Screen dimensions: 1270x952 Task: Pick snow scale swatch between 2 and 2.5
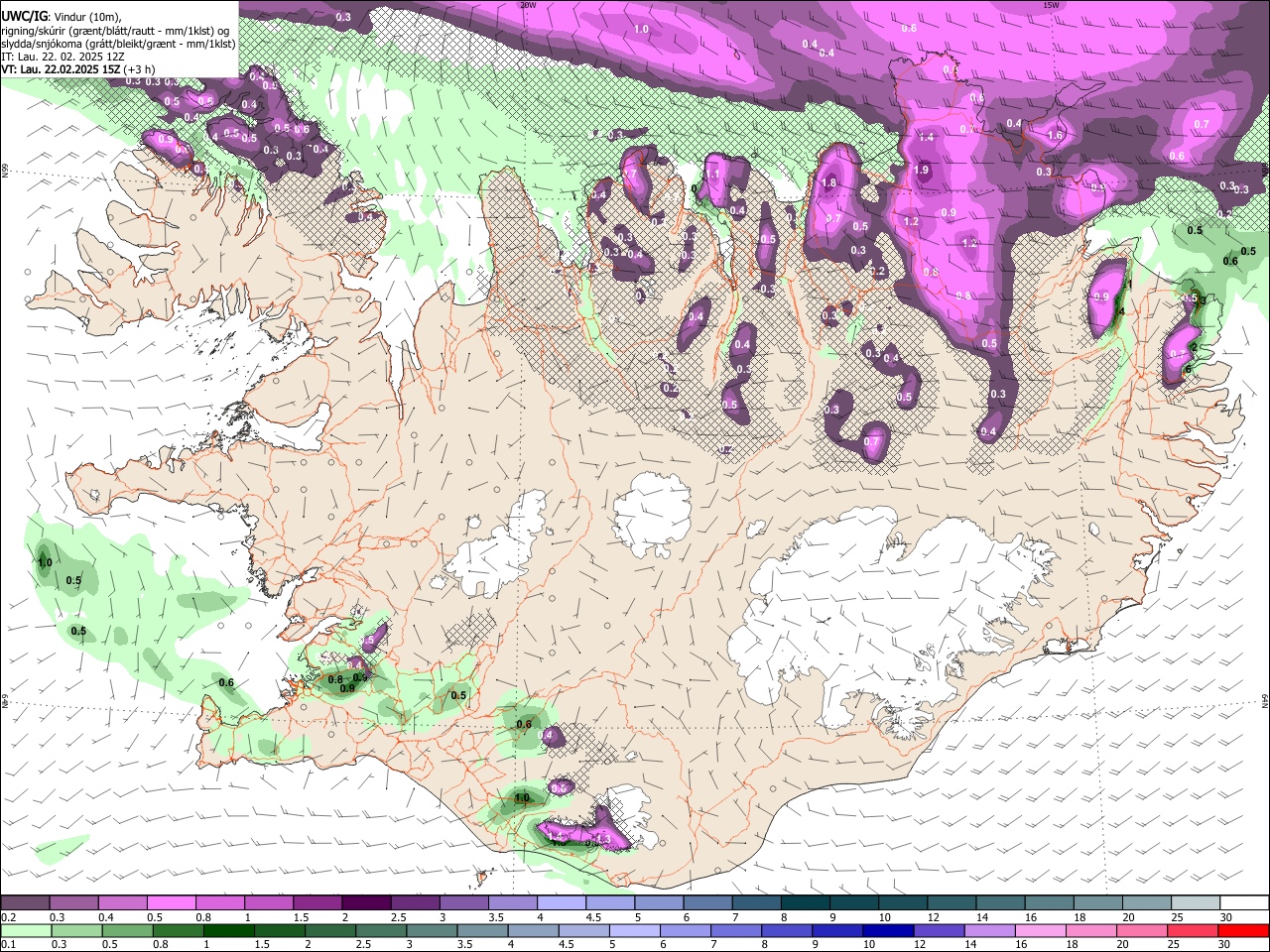click(x=366, y=902)
